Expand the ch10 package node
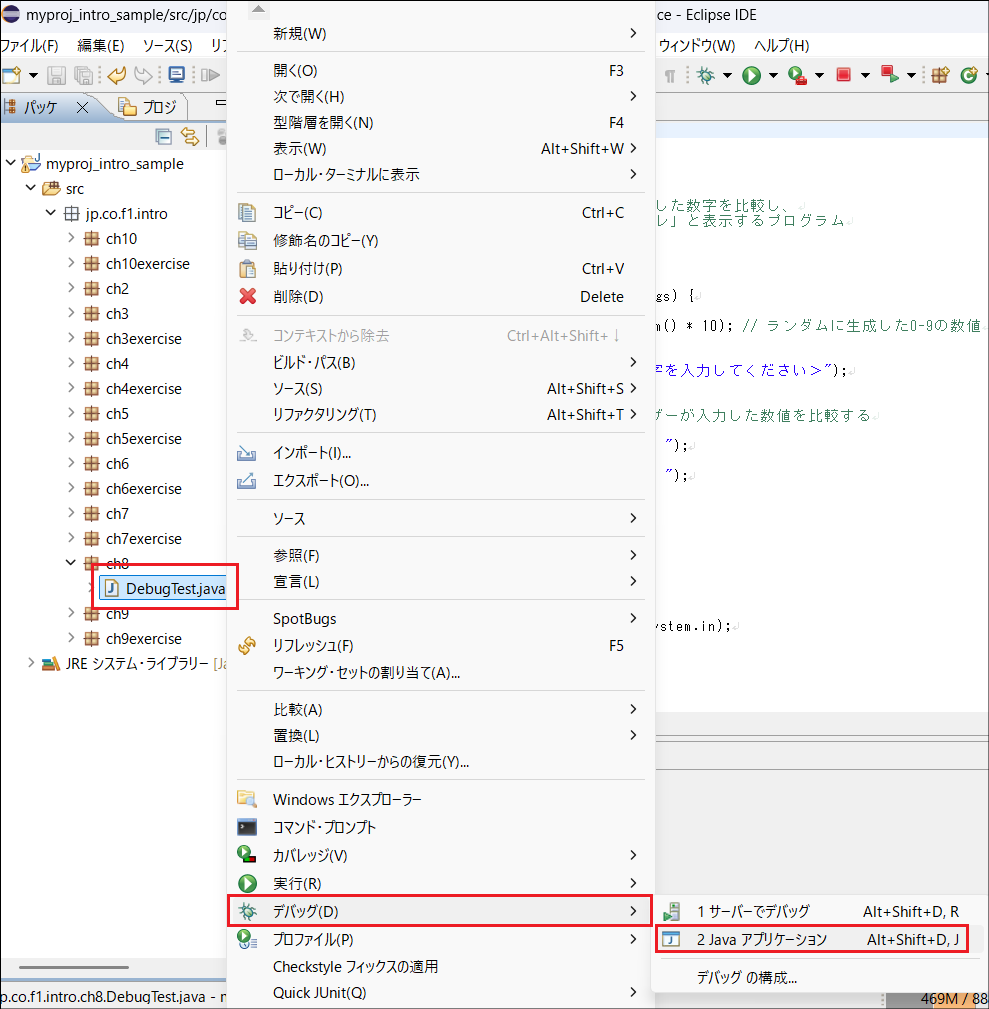The width and height of the screenshot is (989, 1009). 71,238
